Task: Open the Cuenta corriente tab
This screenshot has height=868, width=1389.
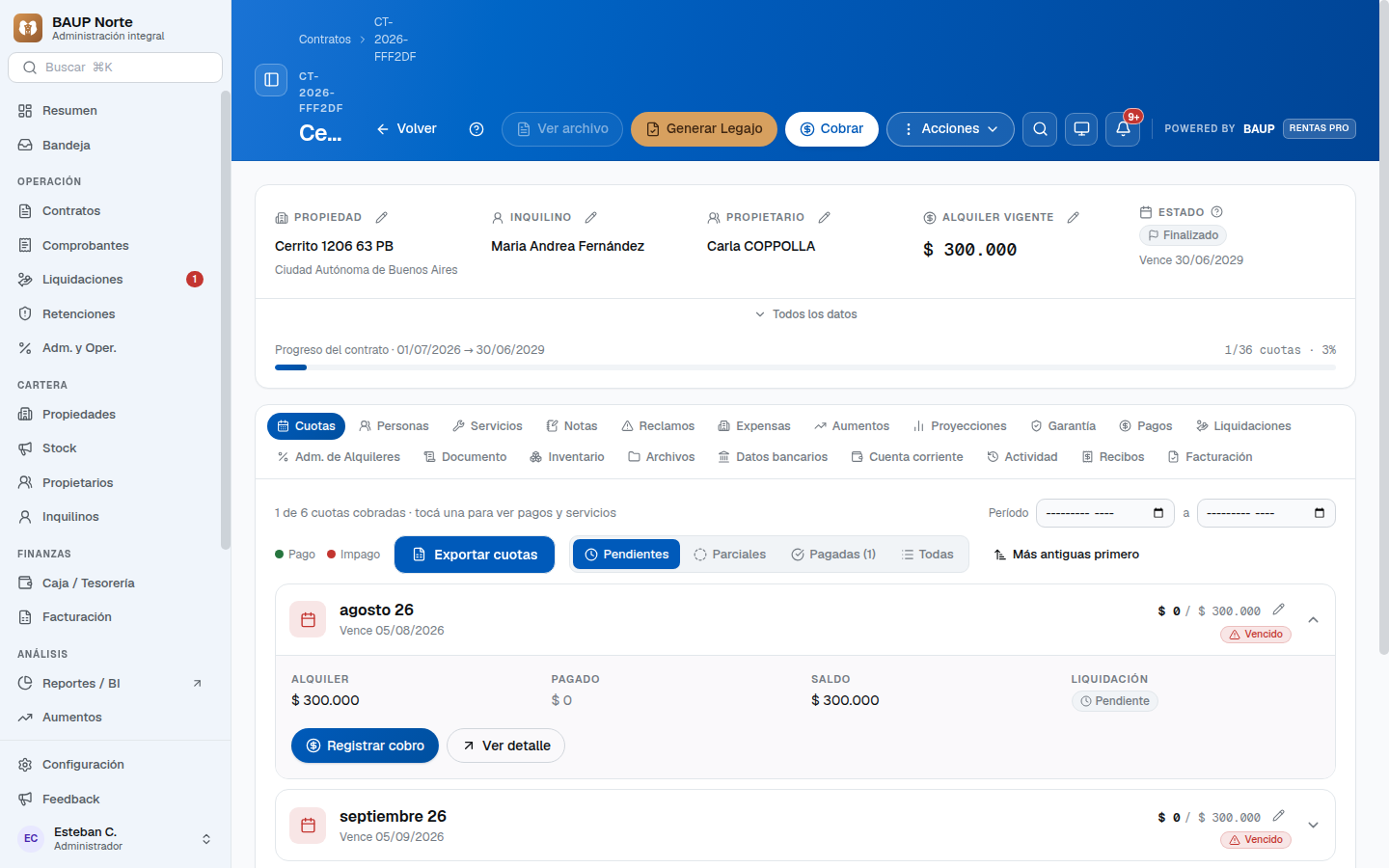Action: (907, 457)
